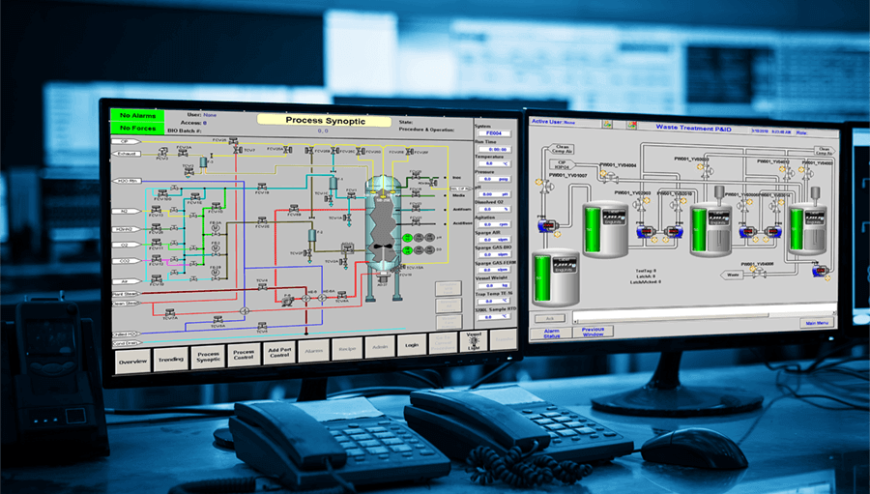The height and width of the screenshot is (494, 870).
Task: Click the FCV08 valve on the red line
Action: 294,209
